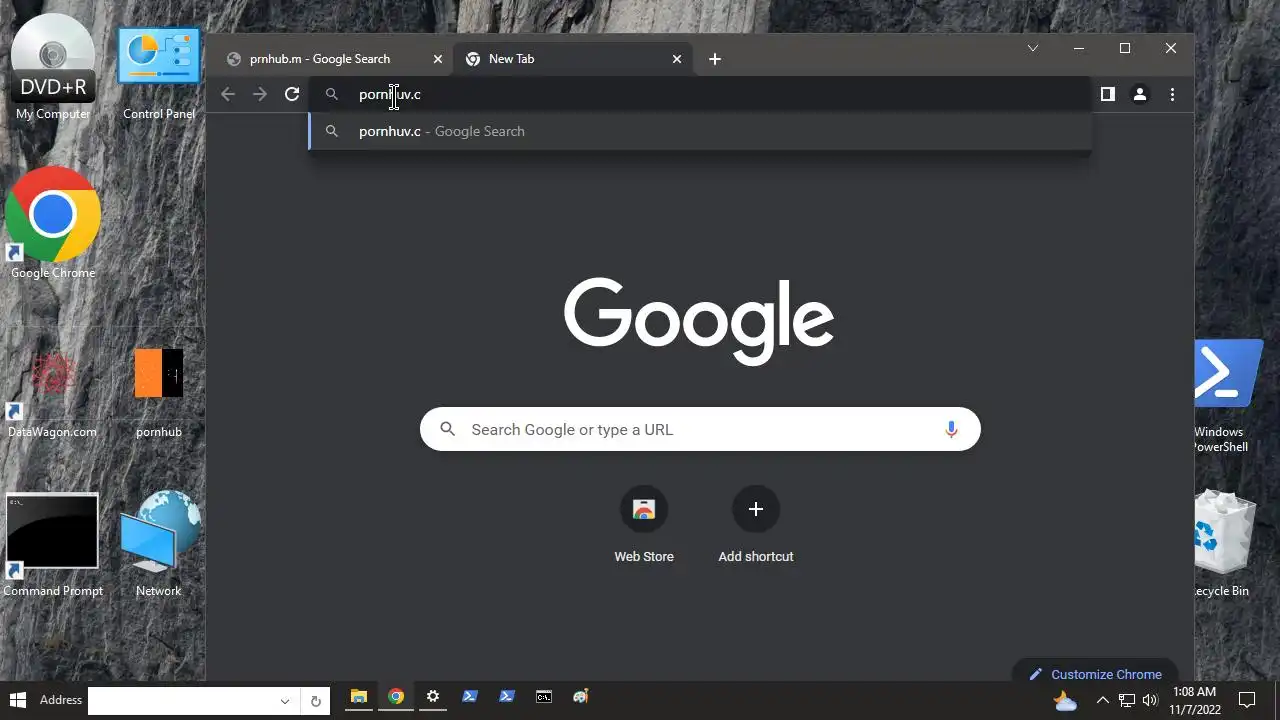
Task: Open the Chrome profile avatar icon
Action: (x=1139, y=94)
